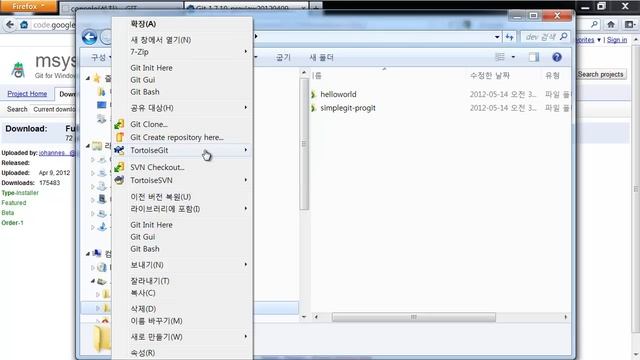The image size is (640, 360).
Task: Click Explorer back navigation arrow
Action: pyautogui.click(x=89, y=37)
